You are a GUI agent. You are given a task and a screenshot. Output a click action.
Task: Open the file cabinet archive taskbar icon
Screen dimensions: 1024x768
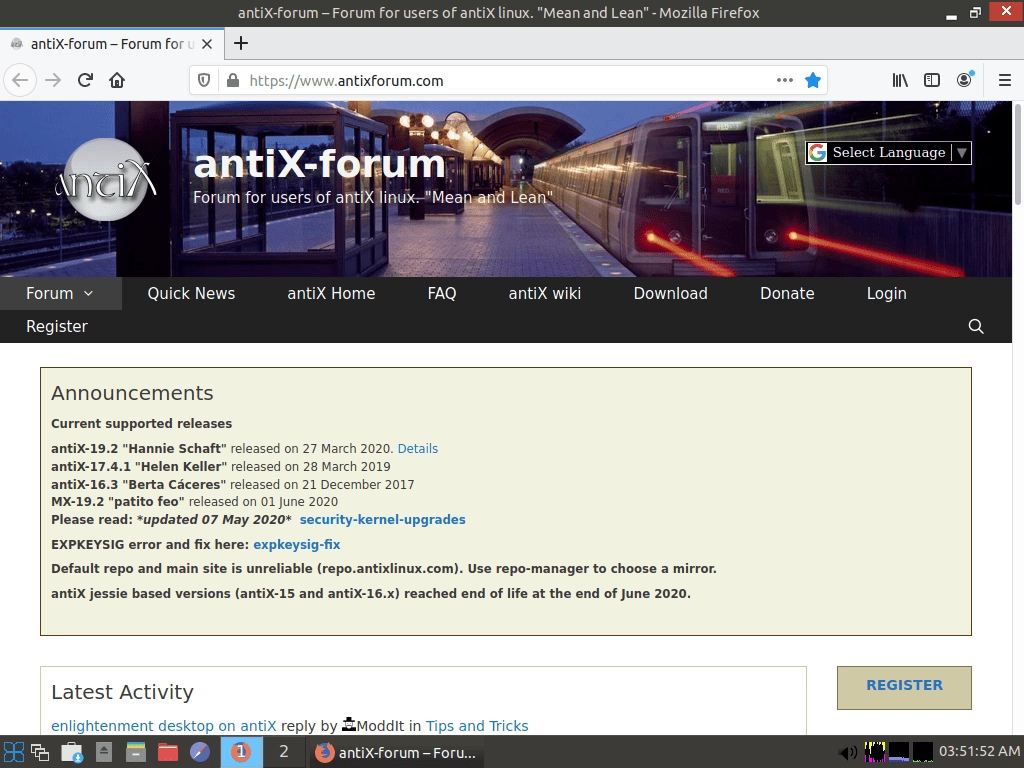[x=136, y=752]
